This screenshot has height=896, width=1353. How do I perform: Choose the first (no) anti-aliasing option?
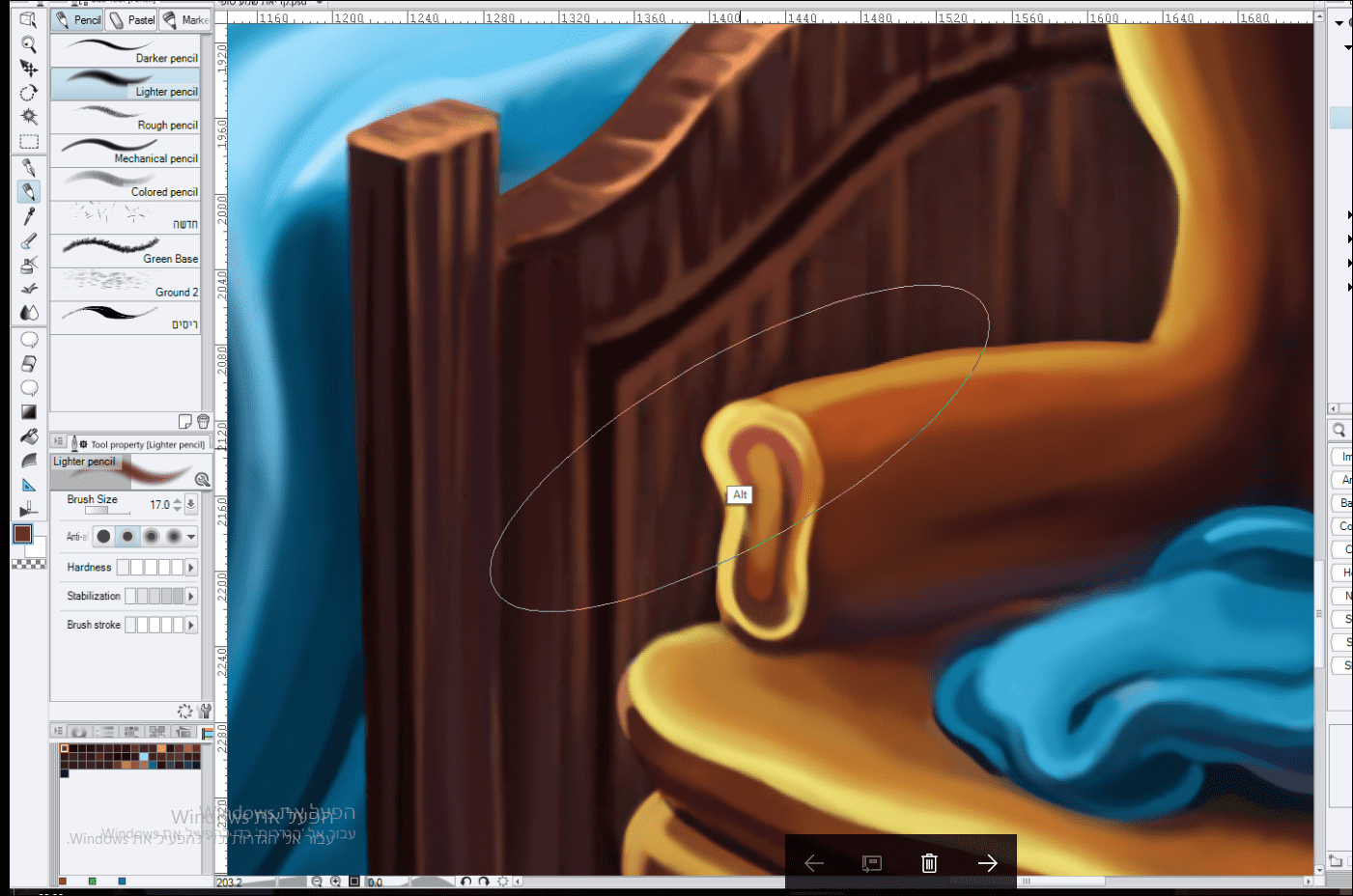pos(104,536)
